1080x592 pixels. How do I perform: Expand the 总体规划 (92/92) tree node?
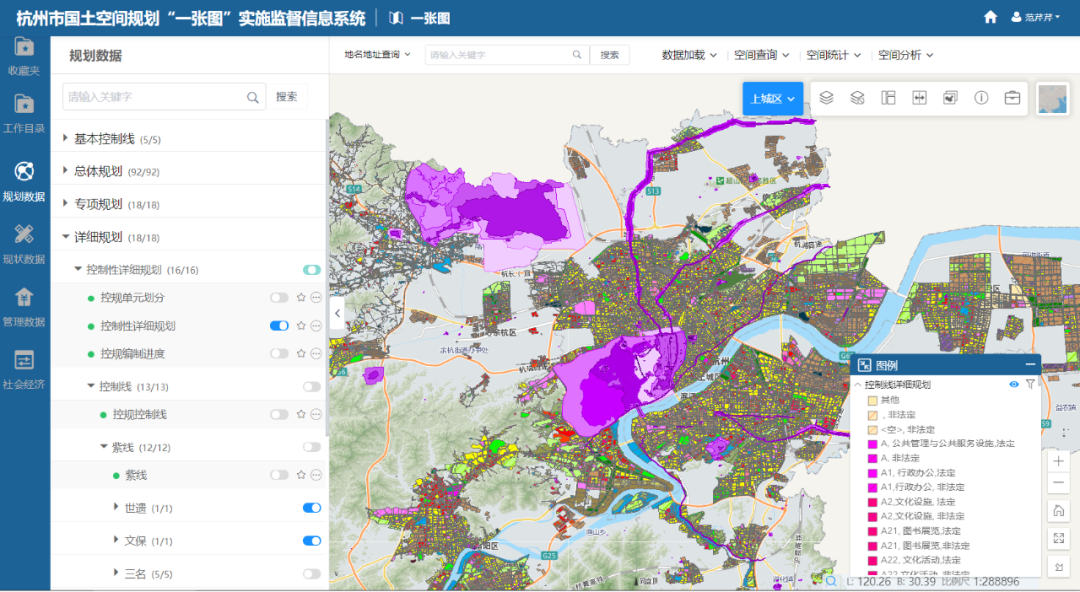(x=65, y=170)
